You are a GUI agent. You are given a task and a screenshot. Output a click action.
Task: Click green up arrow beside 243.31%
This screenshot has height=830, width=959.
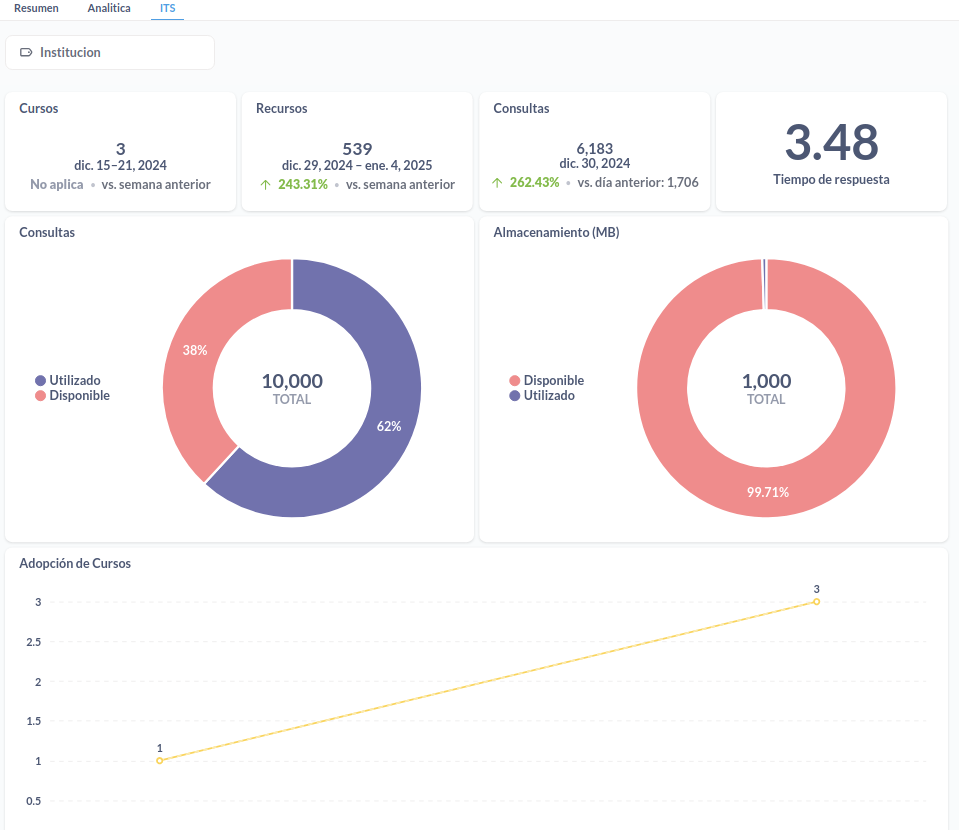tap(265, 185)
